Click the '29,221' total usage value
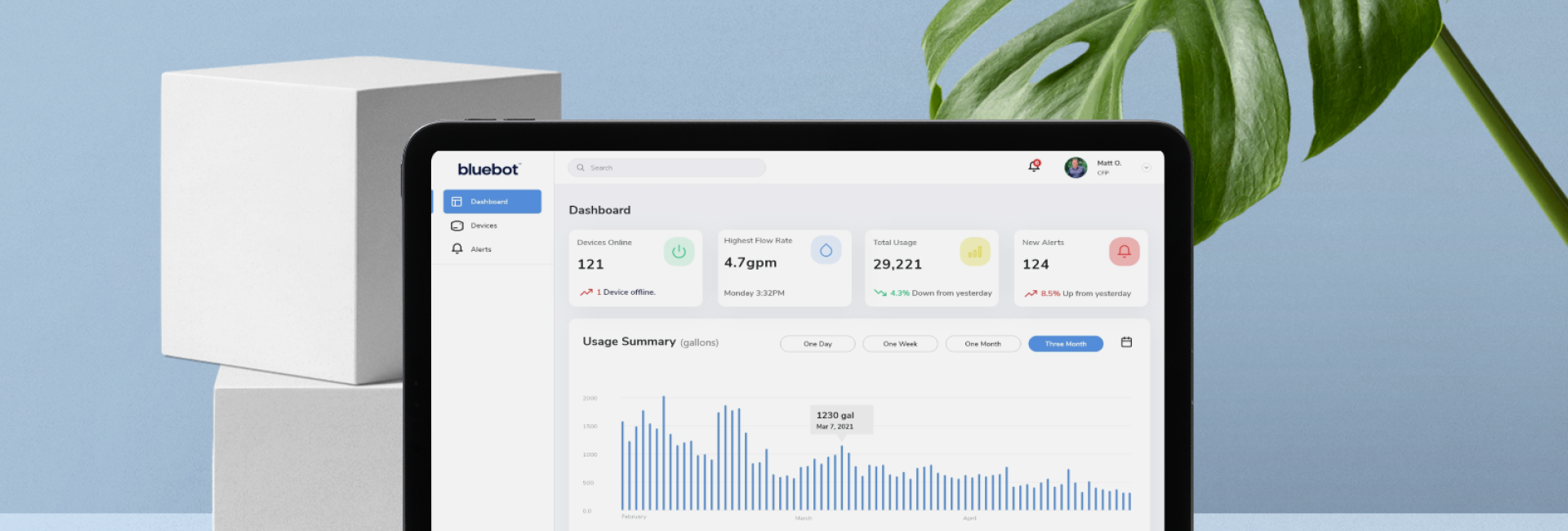Viewport: 1568px width, 531px height. tap(898, 265)
